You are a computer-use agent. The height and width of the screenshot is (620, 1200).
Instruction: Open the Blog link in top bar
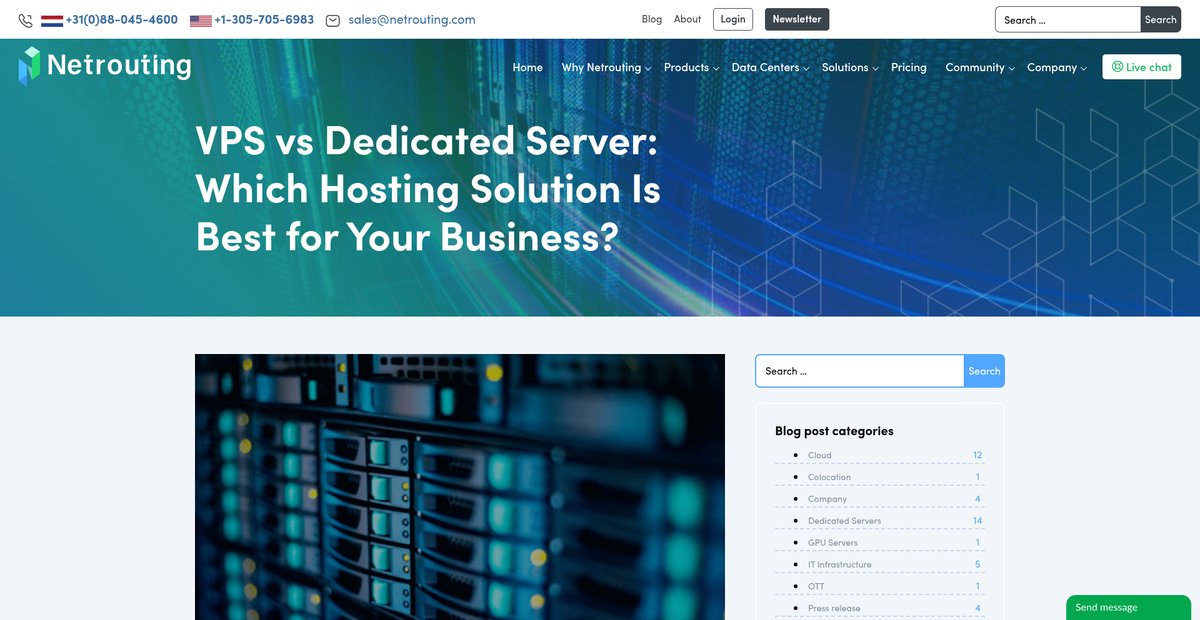pos(652,19)
